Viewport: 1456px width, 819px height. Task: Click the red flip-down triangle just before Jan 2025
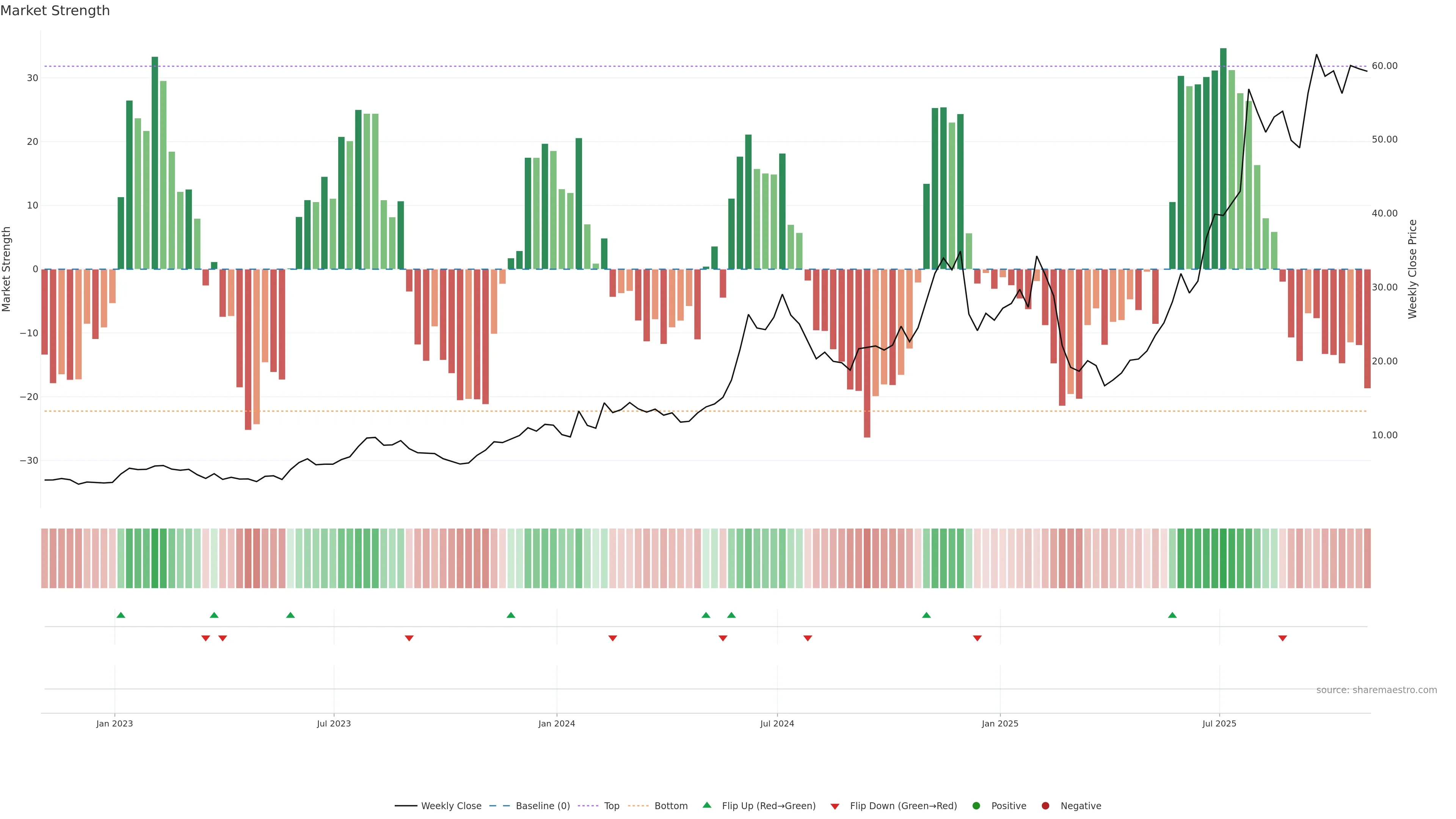point(977,638)
